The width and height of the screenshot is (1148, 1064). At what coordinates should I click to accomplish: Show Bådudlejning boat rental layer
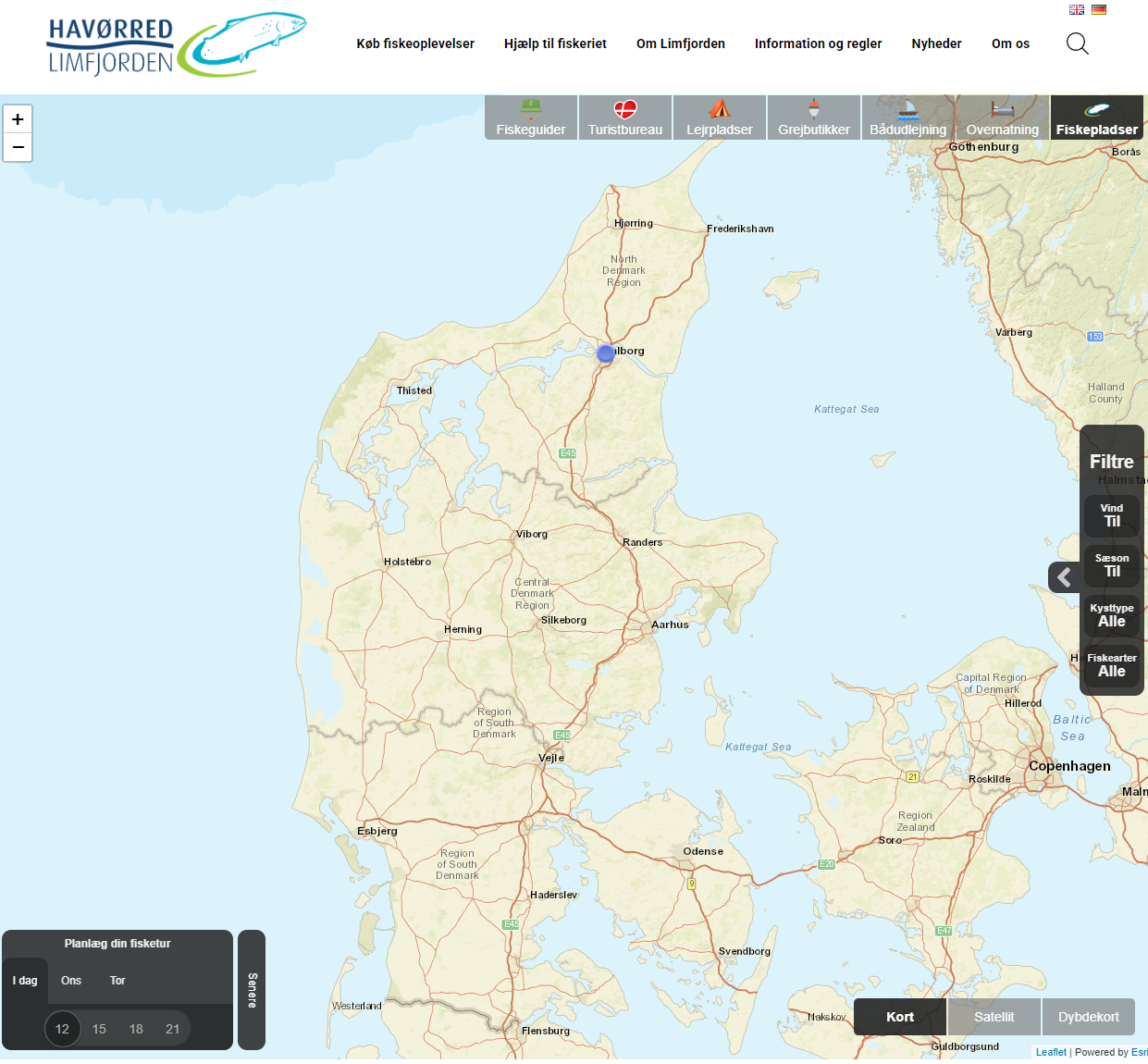(x=907, y=118)
